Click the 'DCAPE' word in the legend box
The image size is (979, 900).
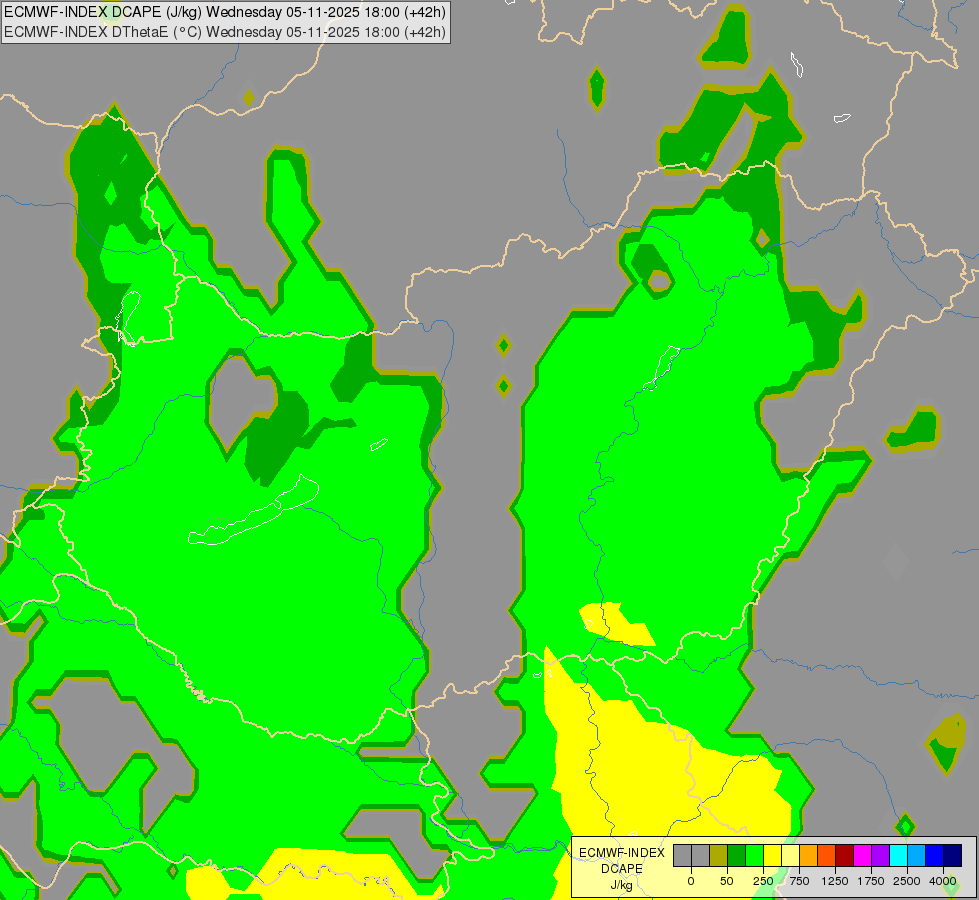coord(622,869)
